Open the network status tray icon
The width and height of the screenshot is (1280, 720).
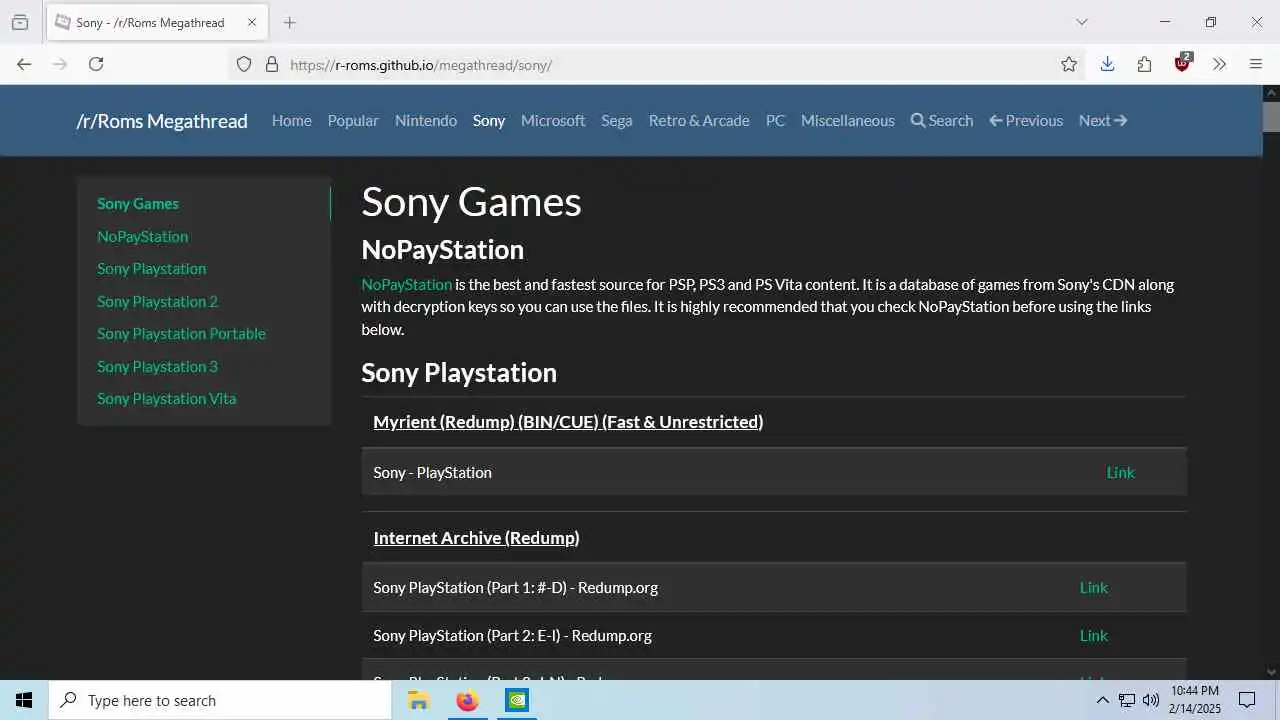click(x=1127, y=700)
